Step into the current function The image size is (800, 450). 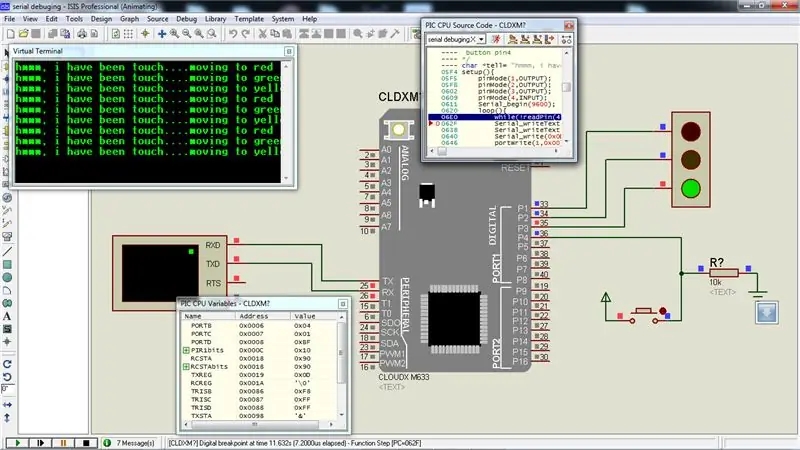click(525, 39)
